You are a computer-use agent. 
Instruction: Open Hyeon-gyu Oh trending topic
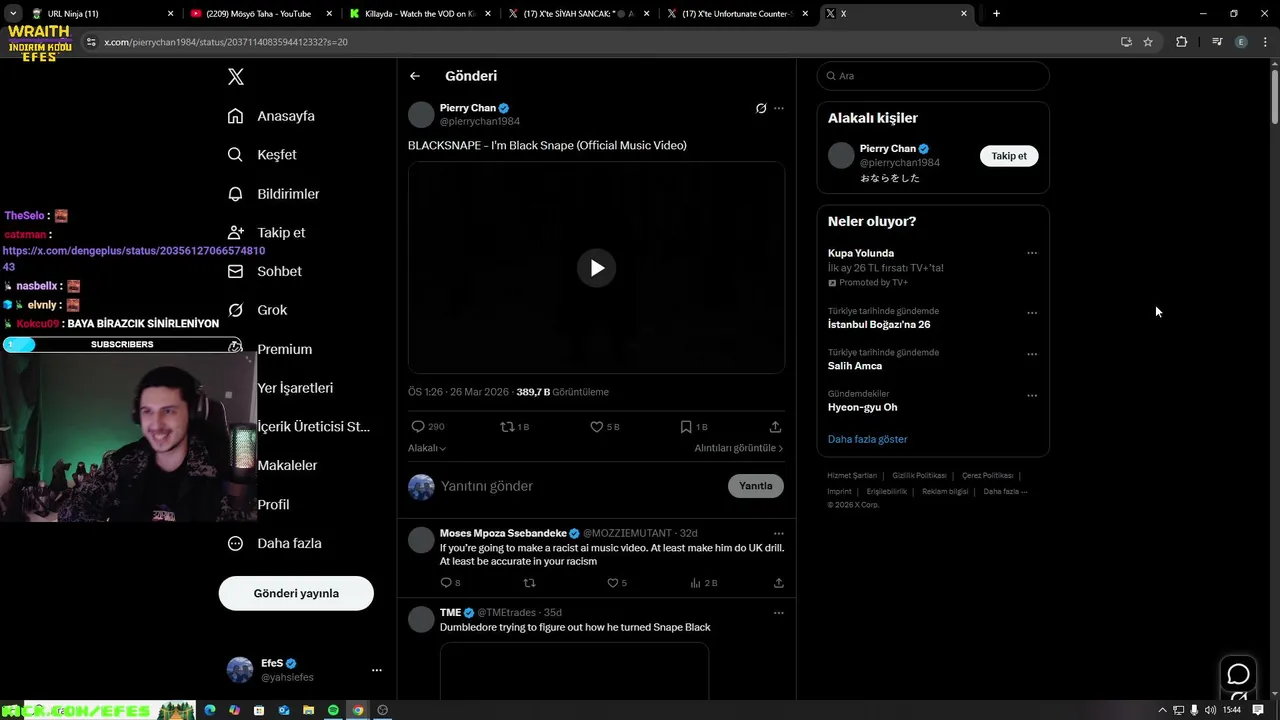point(862,407)
